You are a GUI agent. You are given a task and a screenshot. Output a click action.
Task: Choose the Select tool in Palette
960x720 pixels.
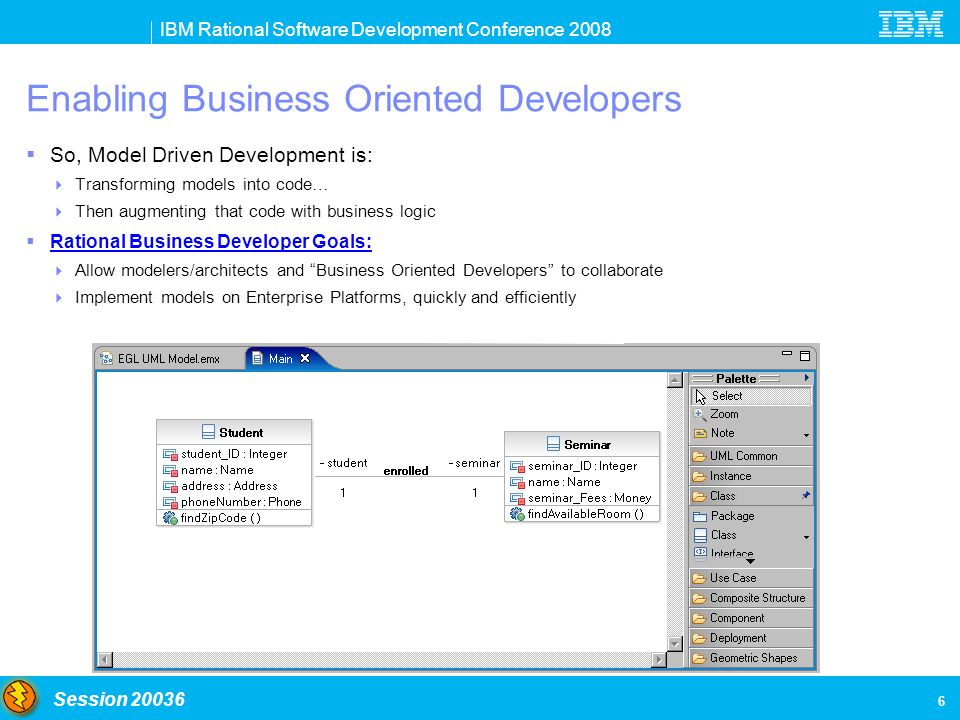(x=751, y=396)
